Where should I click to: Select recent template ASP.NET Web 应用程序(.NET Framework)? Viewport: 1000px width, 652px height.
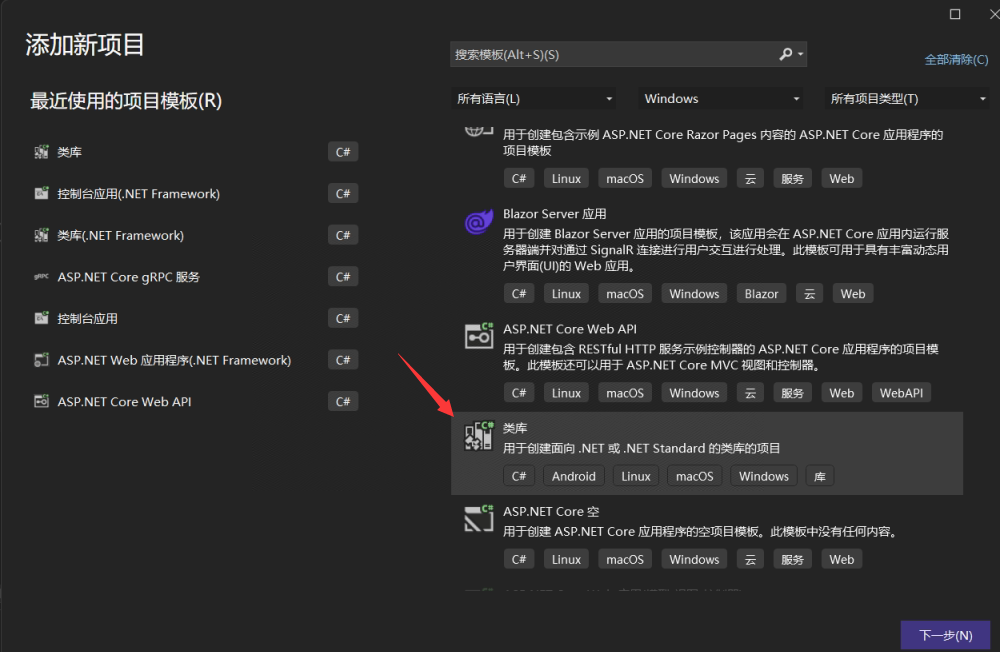tap(174, 360)
